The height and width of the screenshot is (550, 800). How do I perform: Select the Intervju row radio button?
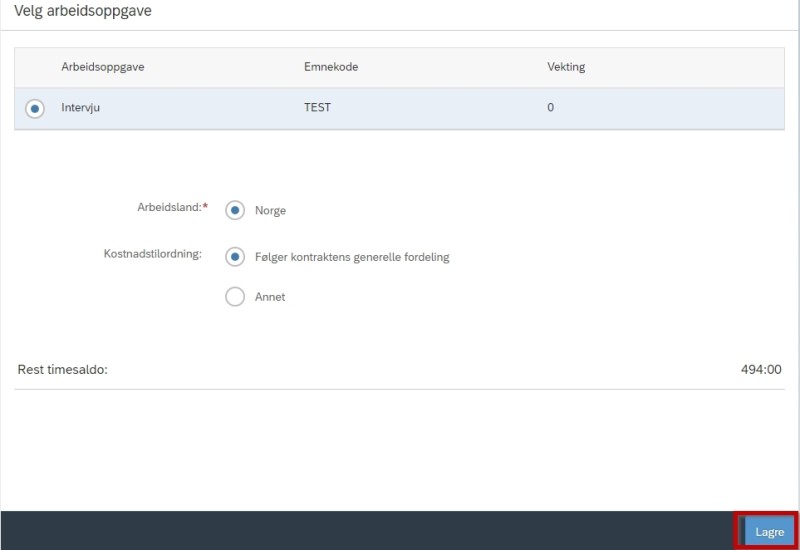tap(35, 108)
